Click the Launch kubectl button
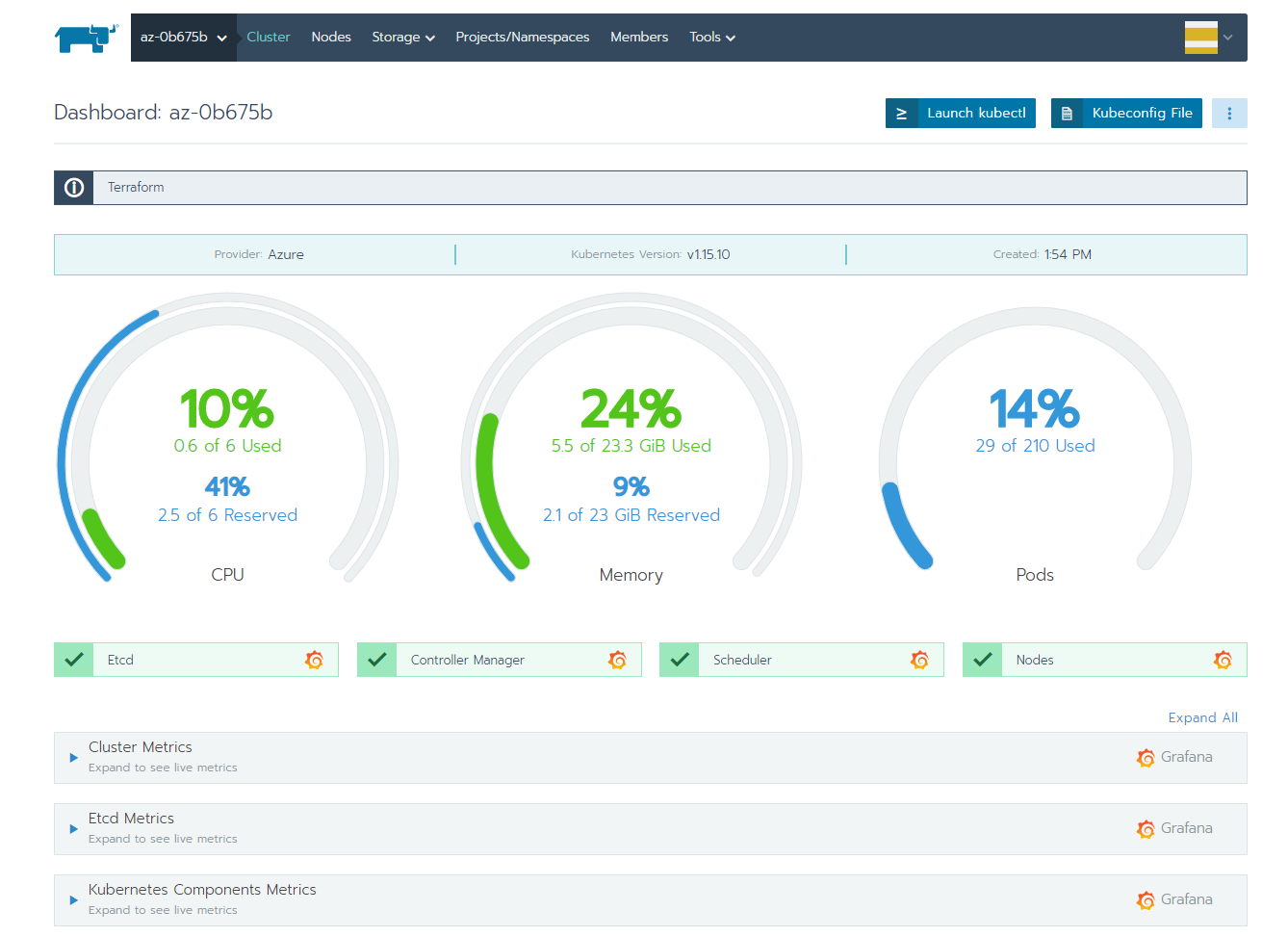The image size is (1288, 937). [961, 114]
